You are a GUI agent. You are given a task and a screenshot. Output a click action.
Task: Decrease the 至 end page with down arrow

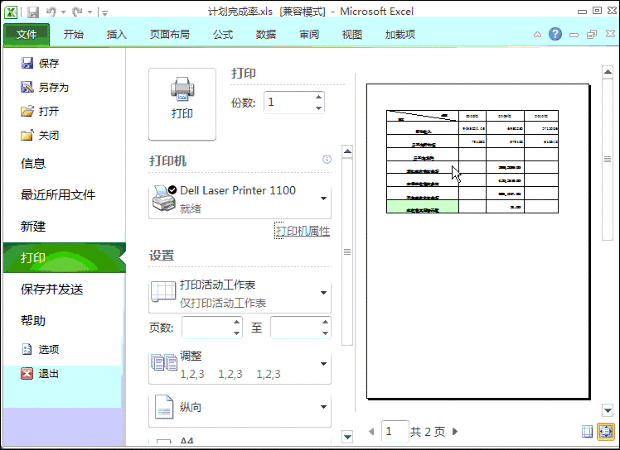tap(325, 333)
